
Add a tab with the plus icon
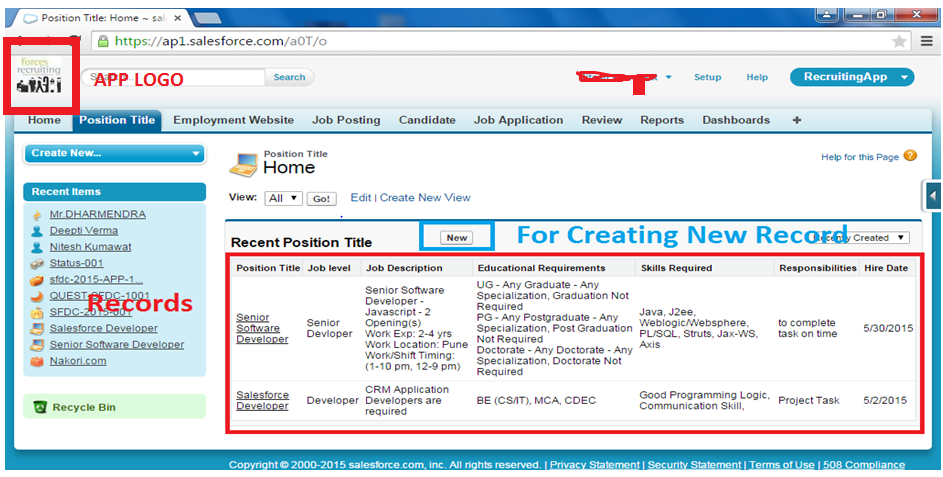(x=797, y=120)
